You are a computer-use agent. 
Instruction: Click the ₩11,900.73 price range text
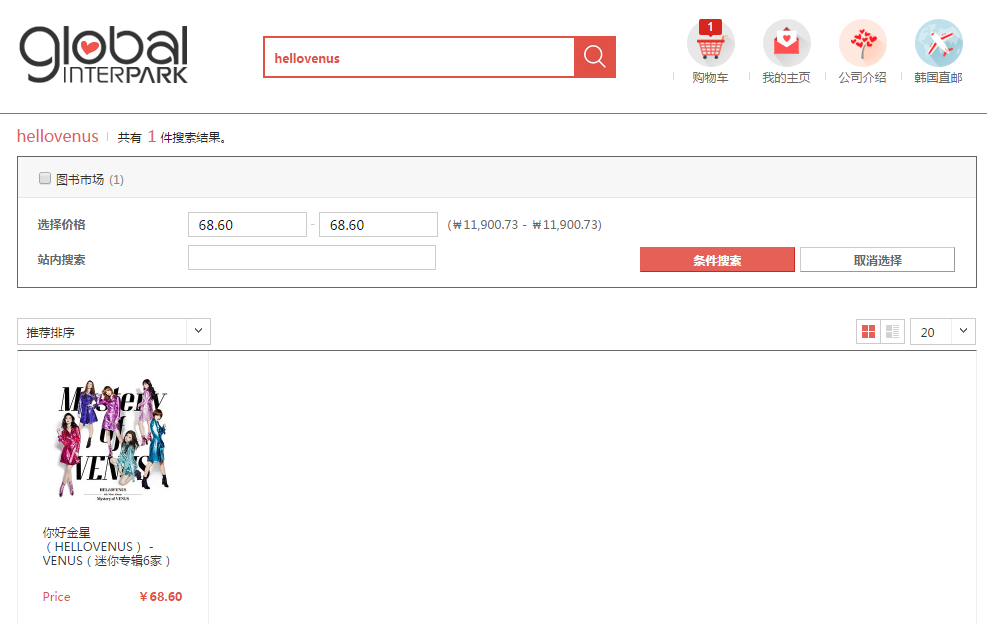coord(524,225)
